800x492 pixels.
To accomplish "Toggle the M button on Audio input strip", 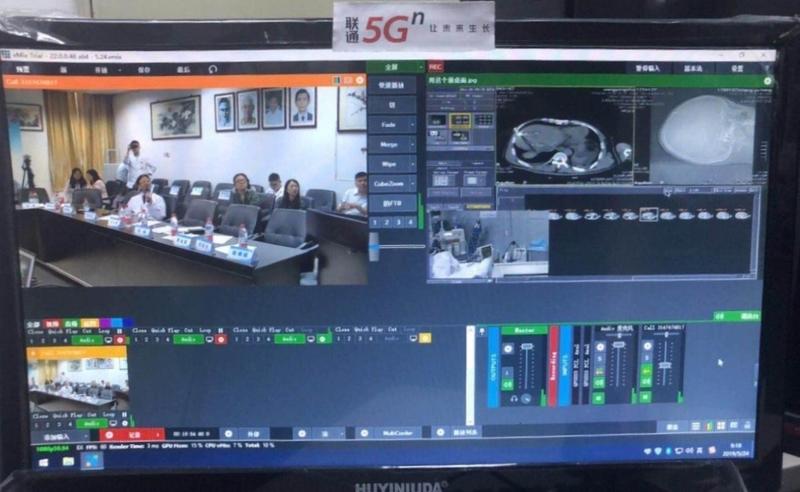I will 598,398.
